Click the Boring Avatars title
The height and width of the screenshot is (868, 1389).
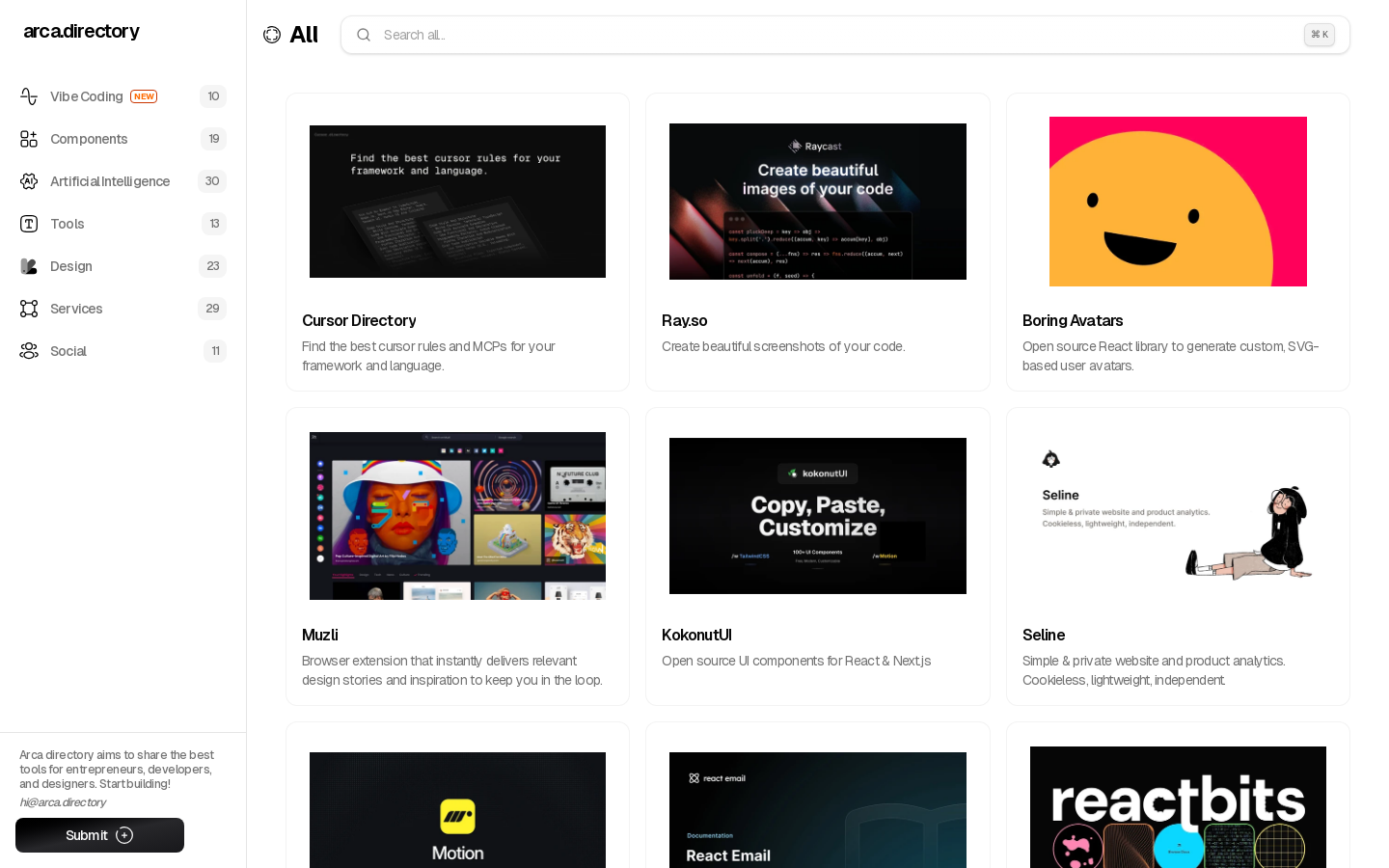pyautogui.click(x=1073, y=320)
